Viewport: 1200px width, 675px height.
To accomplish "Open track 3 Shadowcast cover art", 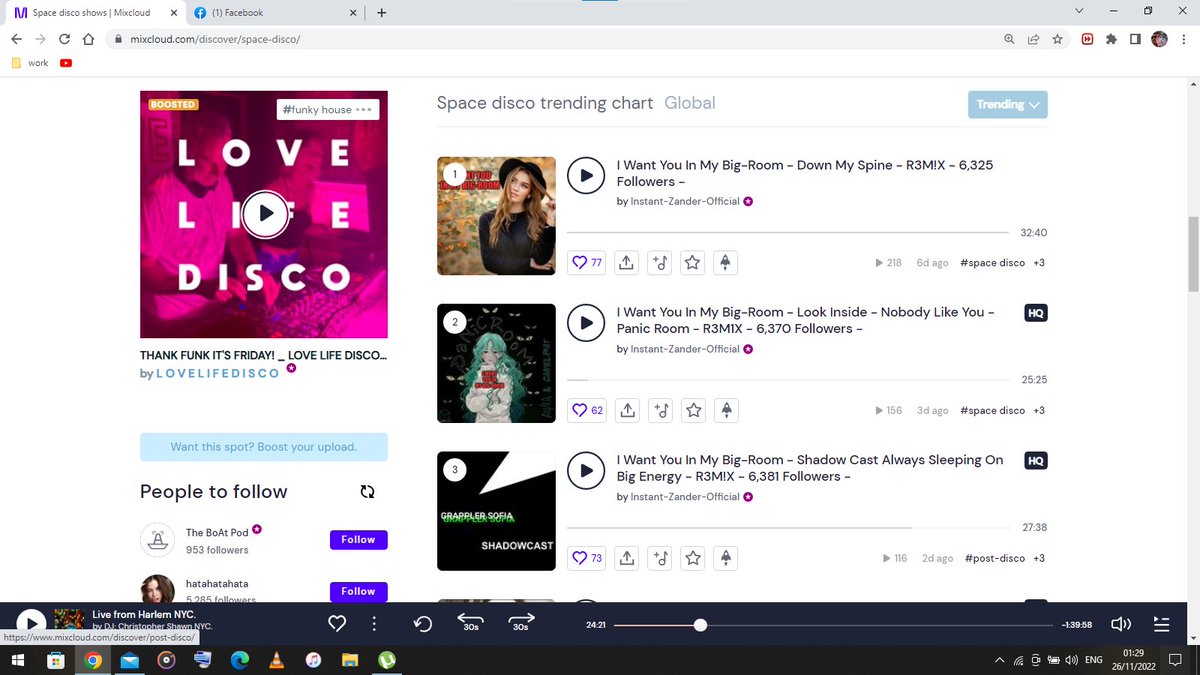I will tap(497, 511).
